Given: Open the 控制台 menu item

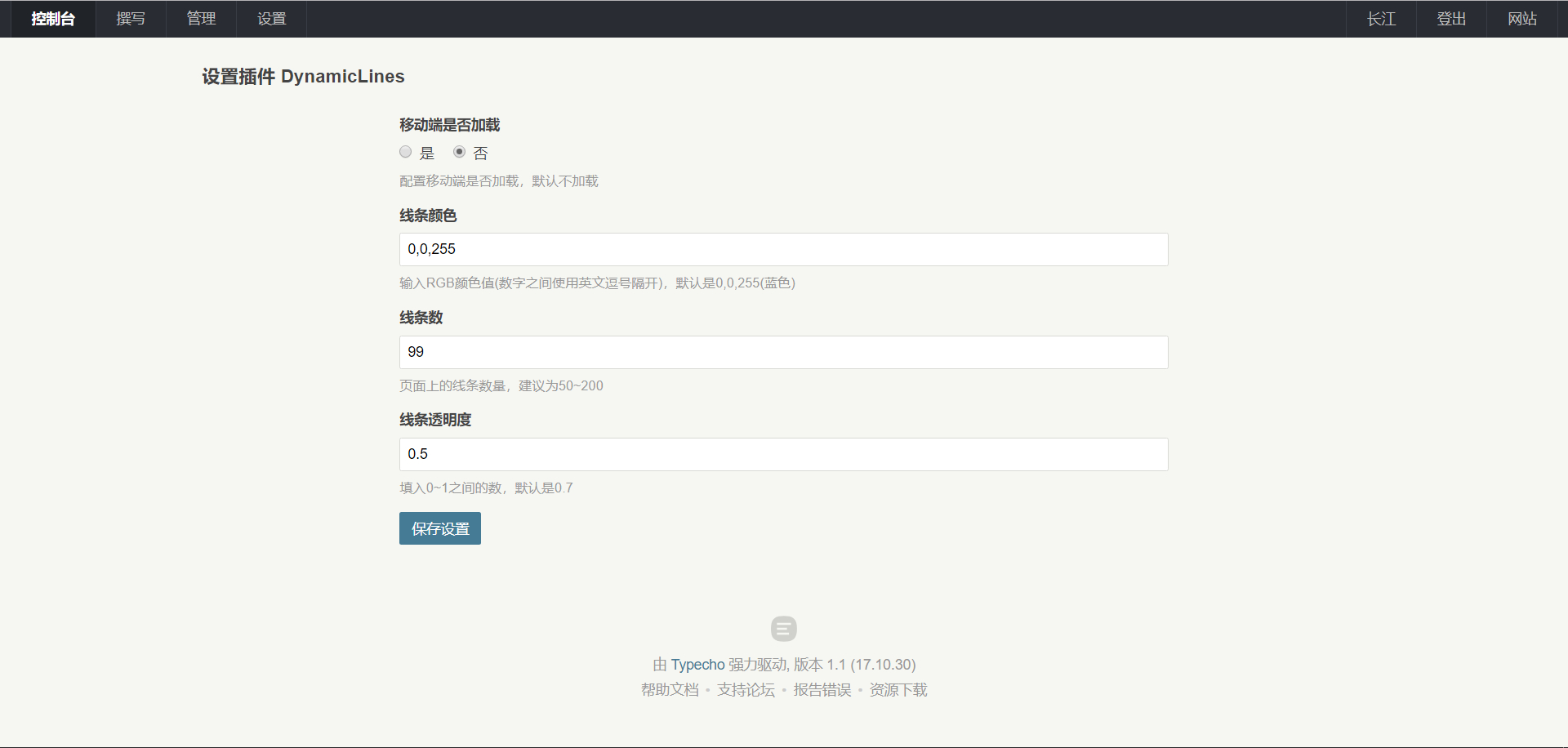Looking at the screenshot, I should 53,19.
